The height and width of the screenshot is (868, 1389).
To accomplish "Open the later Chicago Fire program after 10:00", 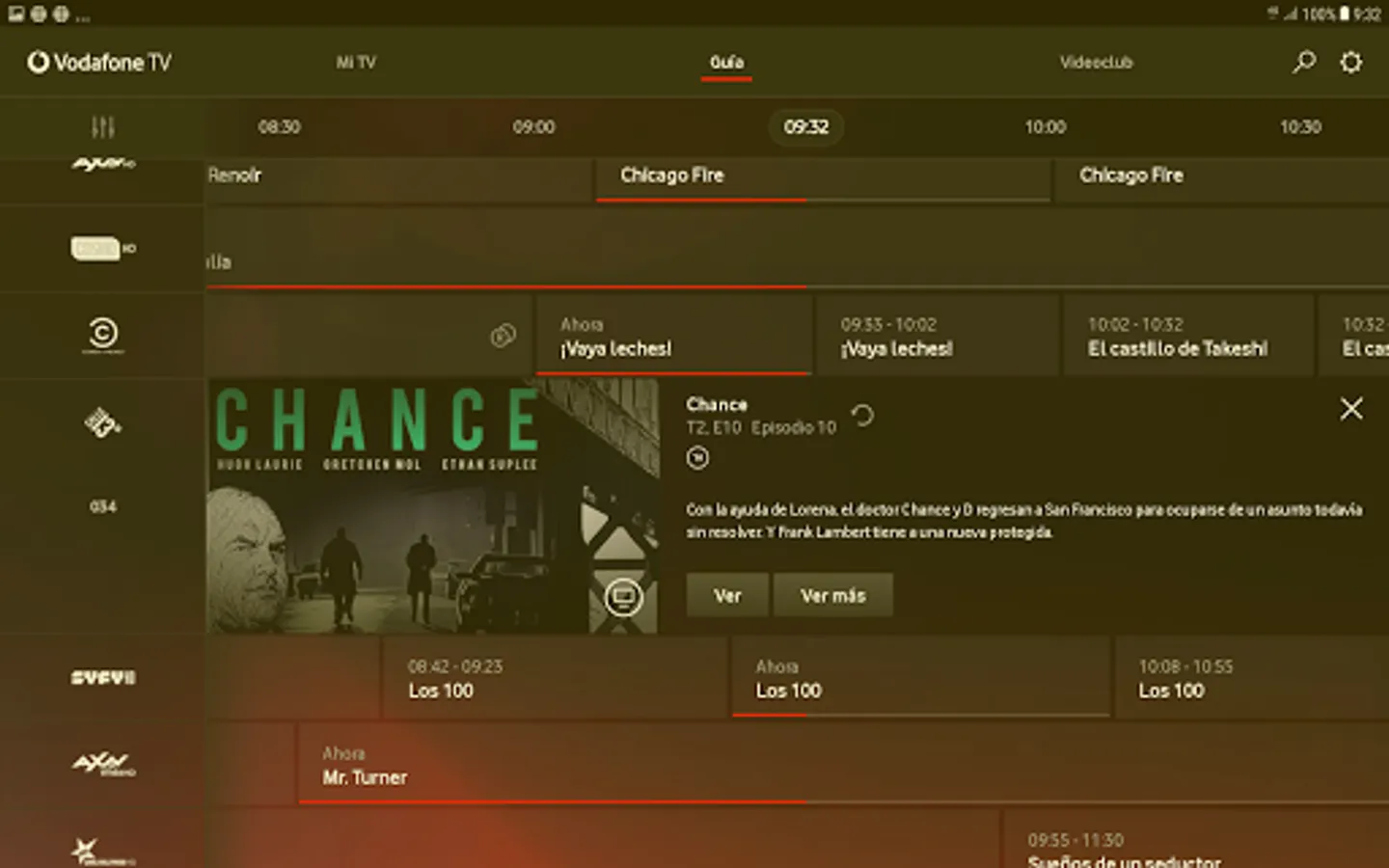I will click(1222, 179).
